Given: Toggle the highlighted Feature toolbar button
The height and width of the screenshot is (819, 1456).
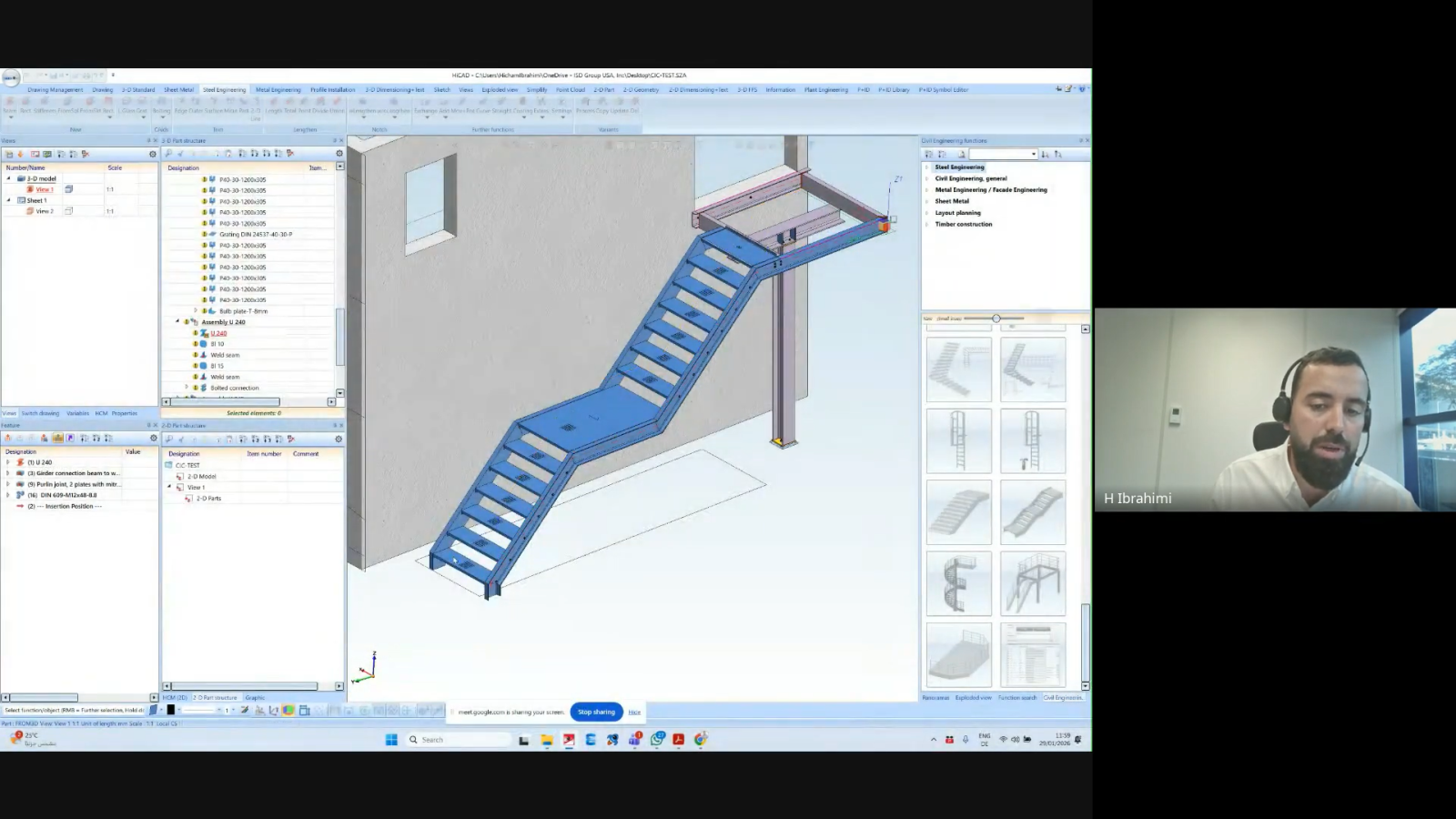Looking at the screenshot, I should pos(57,439).
